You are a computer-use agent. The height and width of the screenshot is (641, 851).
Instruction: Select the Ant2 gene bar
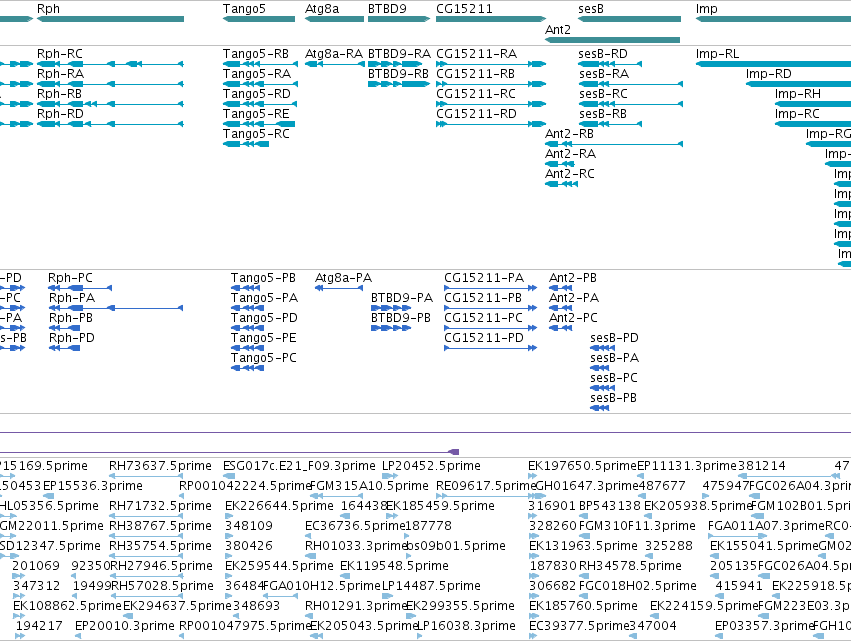click(612, 40)
